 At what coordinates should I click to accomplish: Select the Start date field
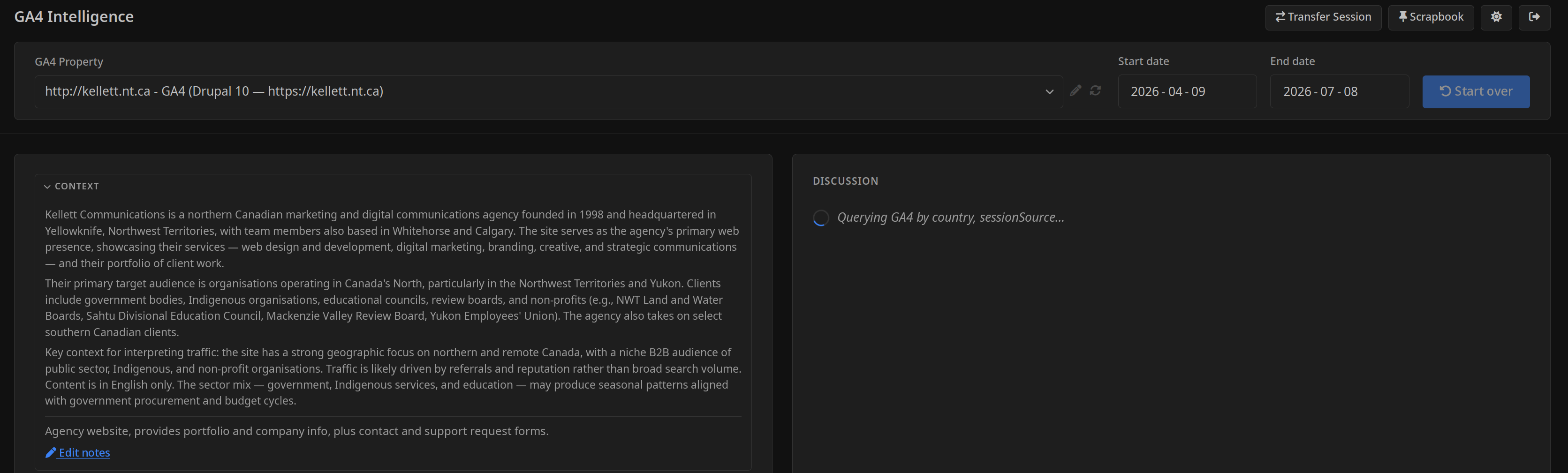tap(1187, 92)
